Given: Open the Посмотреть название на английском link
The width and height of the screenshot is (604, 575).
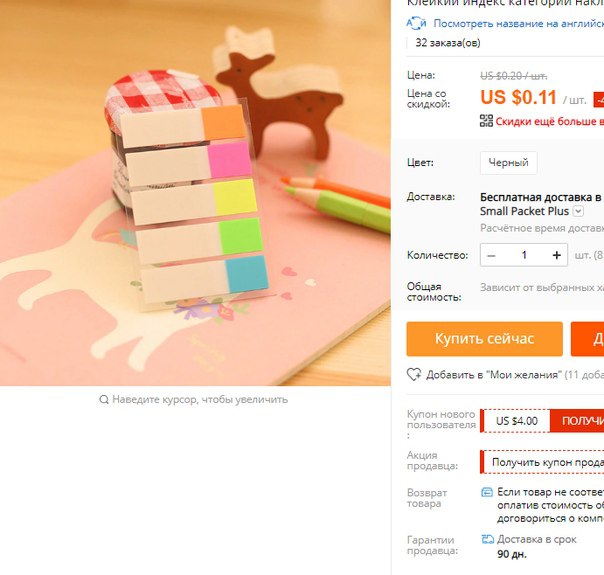Looking at the screenshot, I should (x=518, y=23).
